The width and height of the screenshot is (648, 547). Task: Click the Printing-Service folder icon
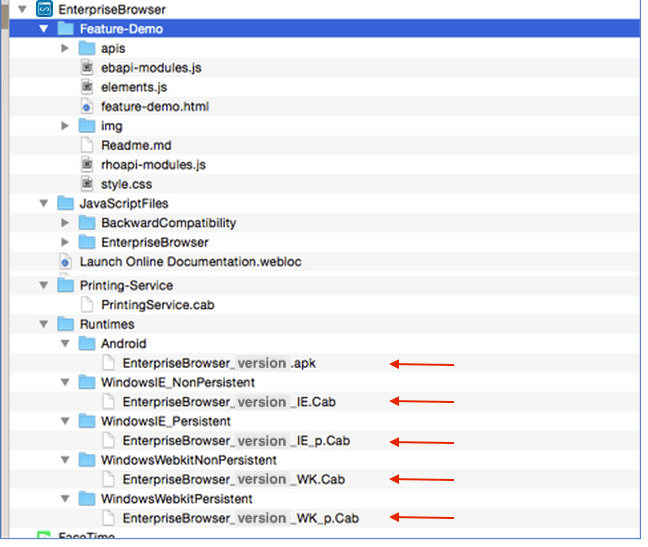65,285
